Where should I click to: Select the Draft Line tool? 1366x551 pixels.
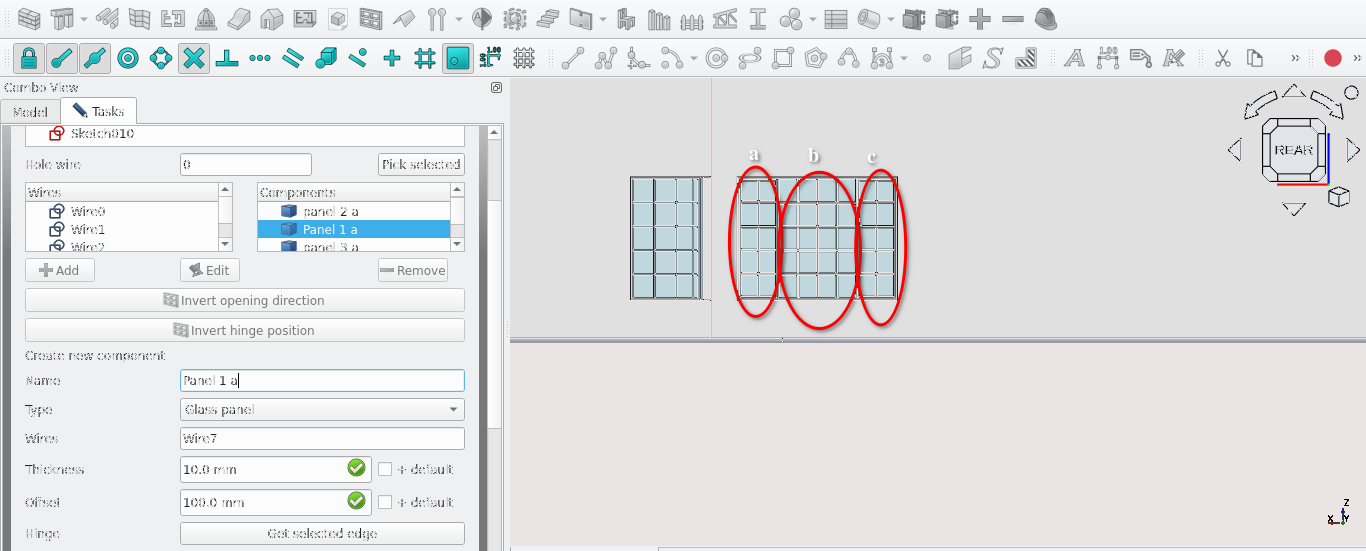coord(573,58)
